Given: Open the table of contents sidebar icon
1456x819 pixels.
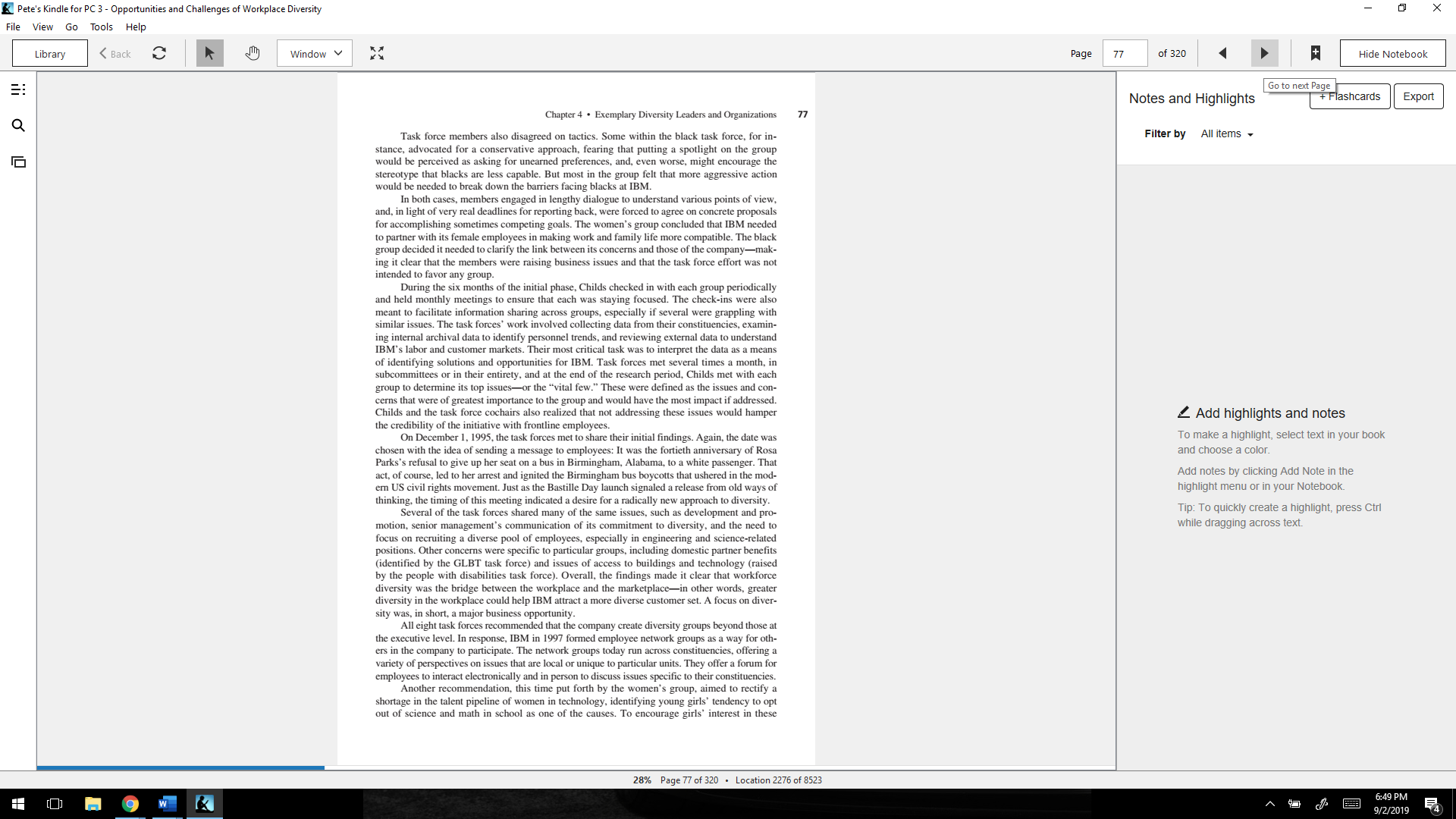Looking at the screenshot, I should pos(19,89).
